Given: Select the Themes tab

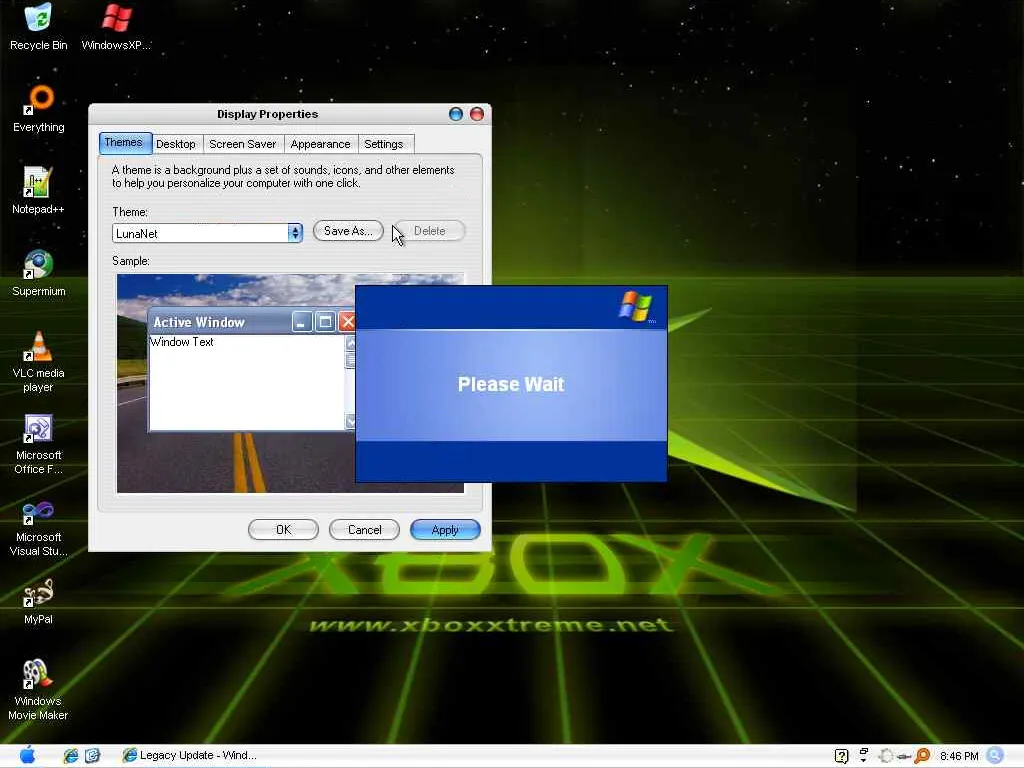Looking at the screenshot, I should point(125,142).
